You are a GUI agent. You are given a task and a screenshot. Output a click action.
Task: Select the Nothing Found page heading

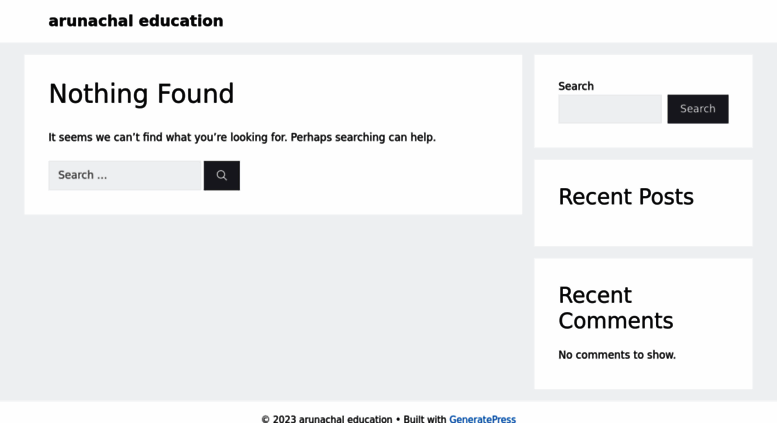click(141, 94)
